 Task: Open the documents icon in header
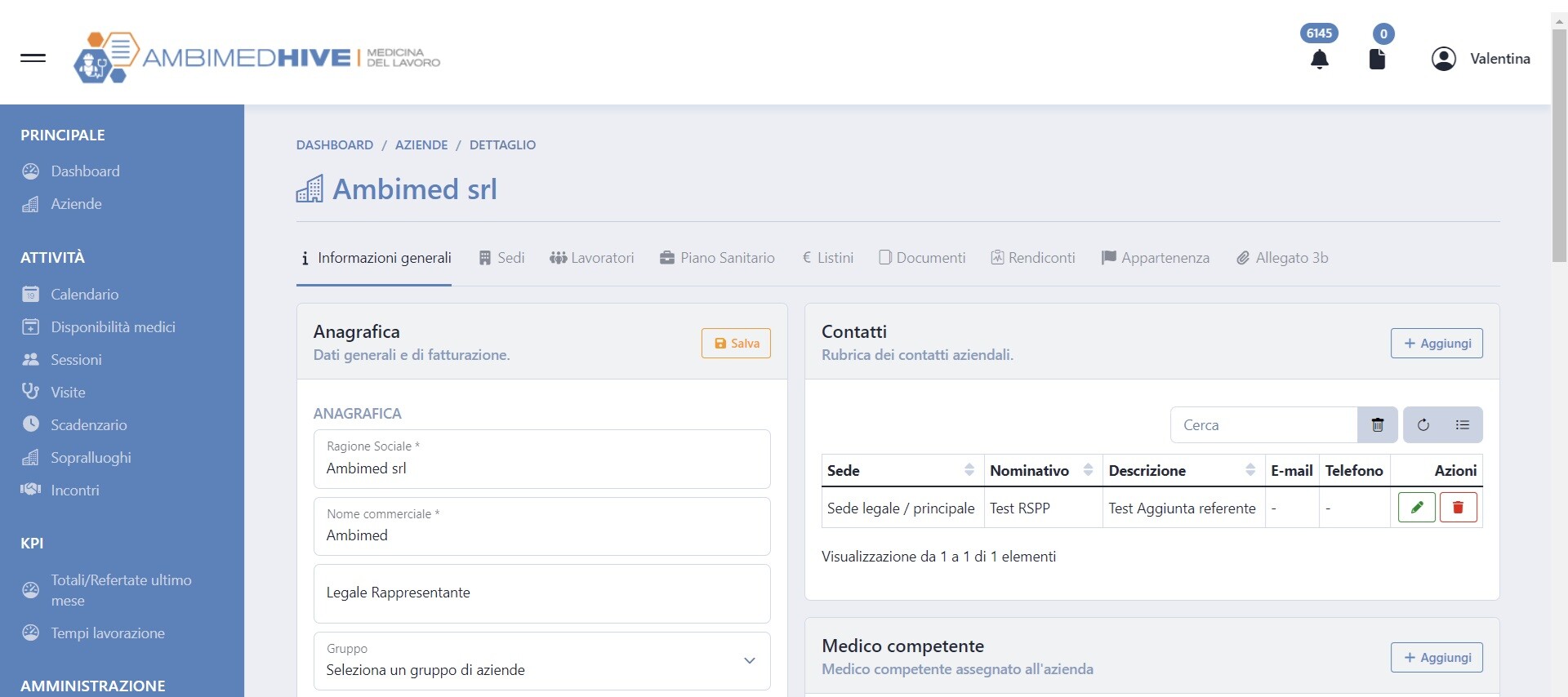[1377, 60]
